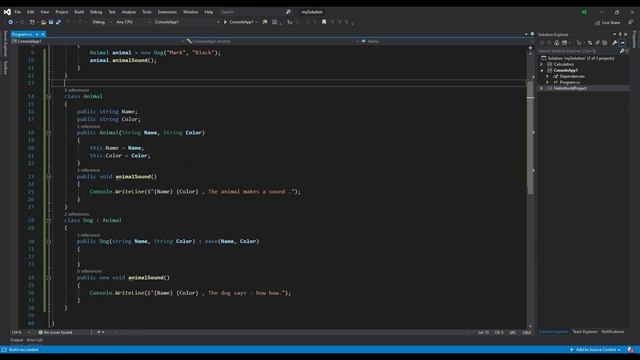
Task: Close the Program.cs tab
Action: [43, 34]
